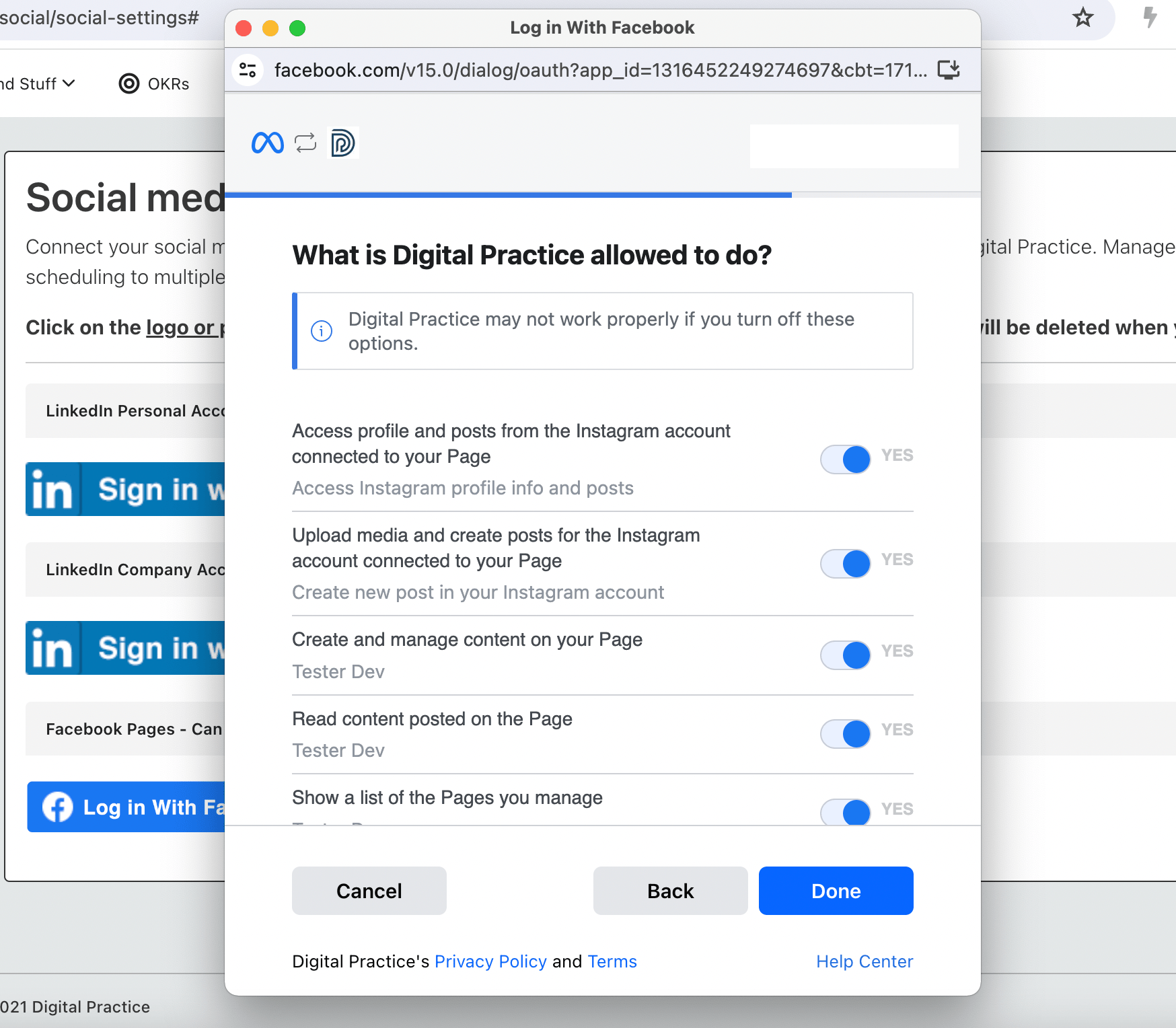This screenshot has height=1028, width=1176.
Task: Click the LinkedIn logo under Company Account
Action: point(52,648)
